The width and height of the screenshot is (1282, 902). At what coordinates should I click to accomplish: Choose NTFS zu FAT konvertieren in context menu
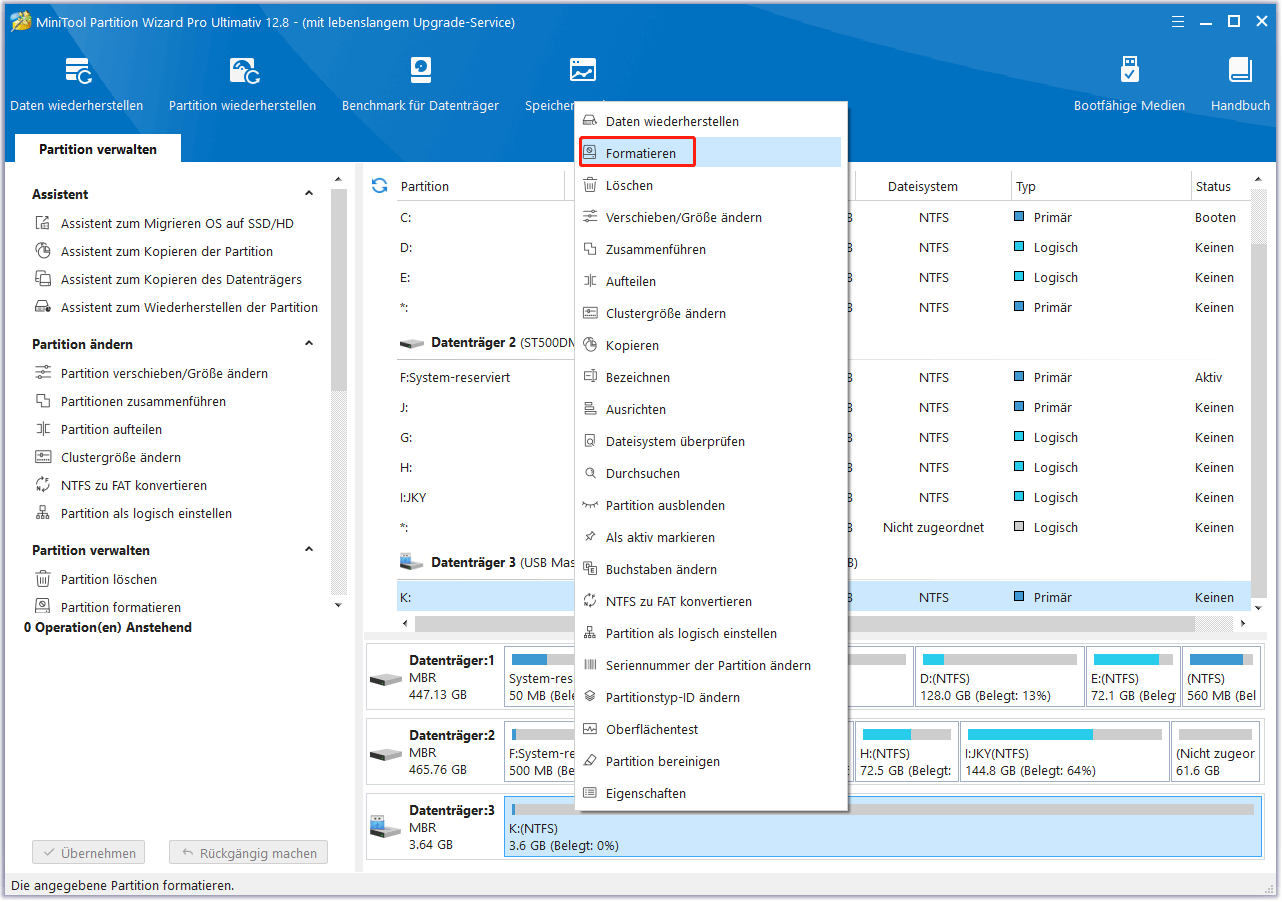tap(710, 601)
